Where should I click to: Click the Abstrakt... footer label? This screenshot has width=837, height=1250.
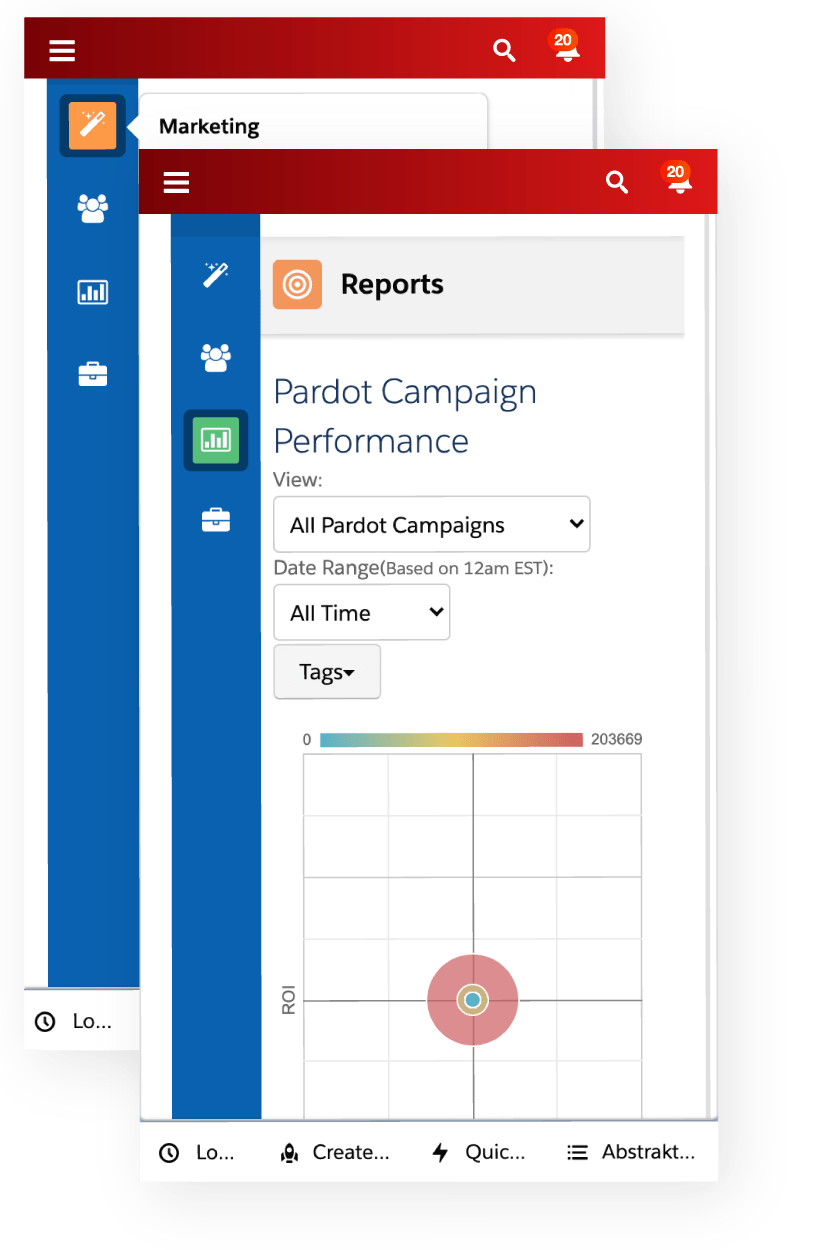click(648, 1153)
